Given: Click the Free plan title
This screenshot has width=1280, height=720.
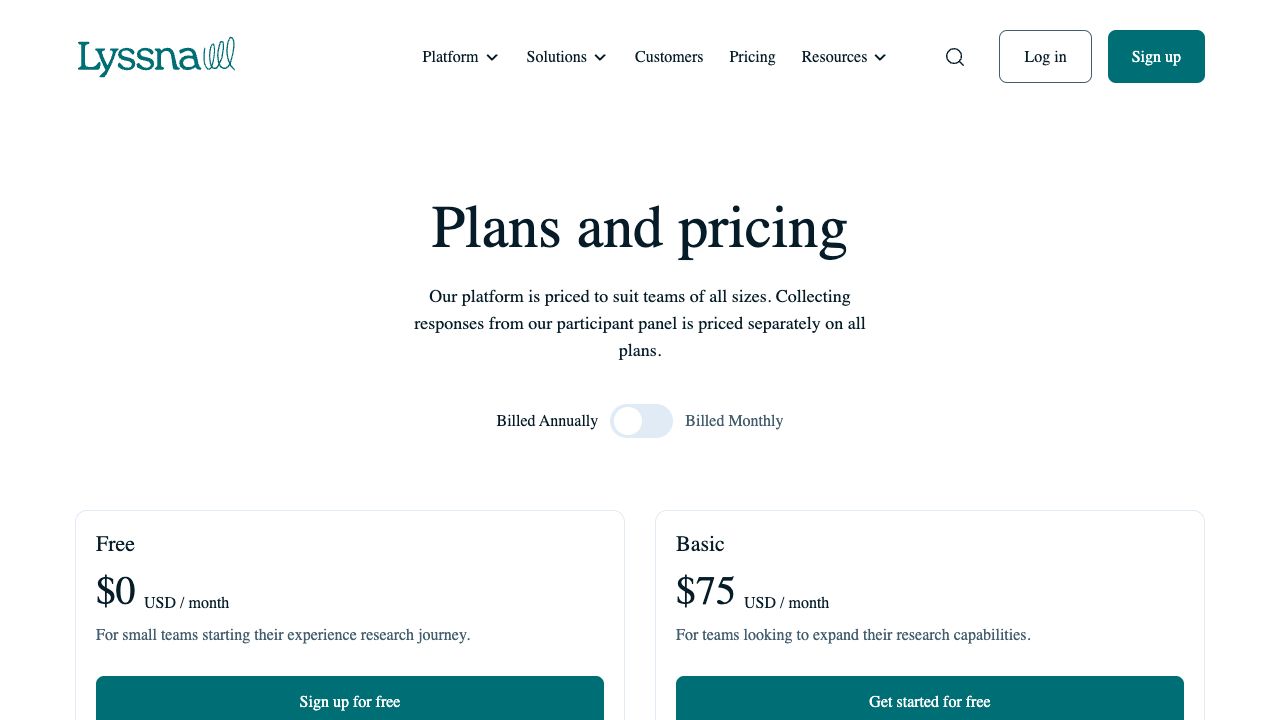Looking at the screenshot, I should tap(115, 544).
